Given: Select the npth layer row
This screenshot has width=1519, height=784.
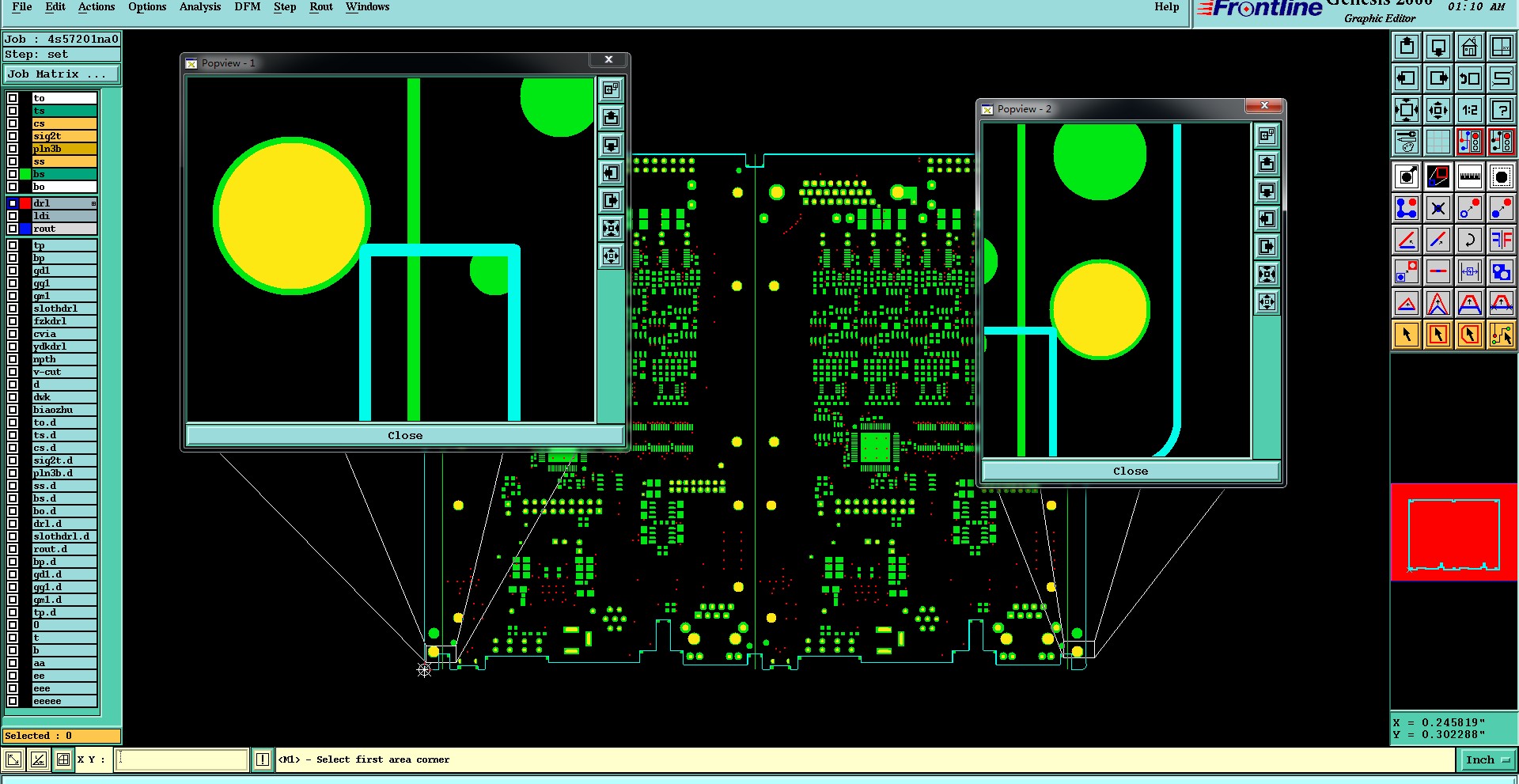Looking at the screenshot, I should (x=64, y=359).
